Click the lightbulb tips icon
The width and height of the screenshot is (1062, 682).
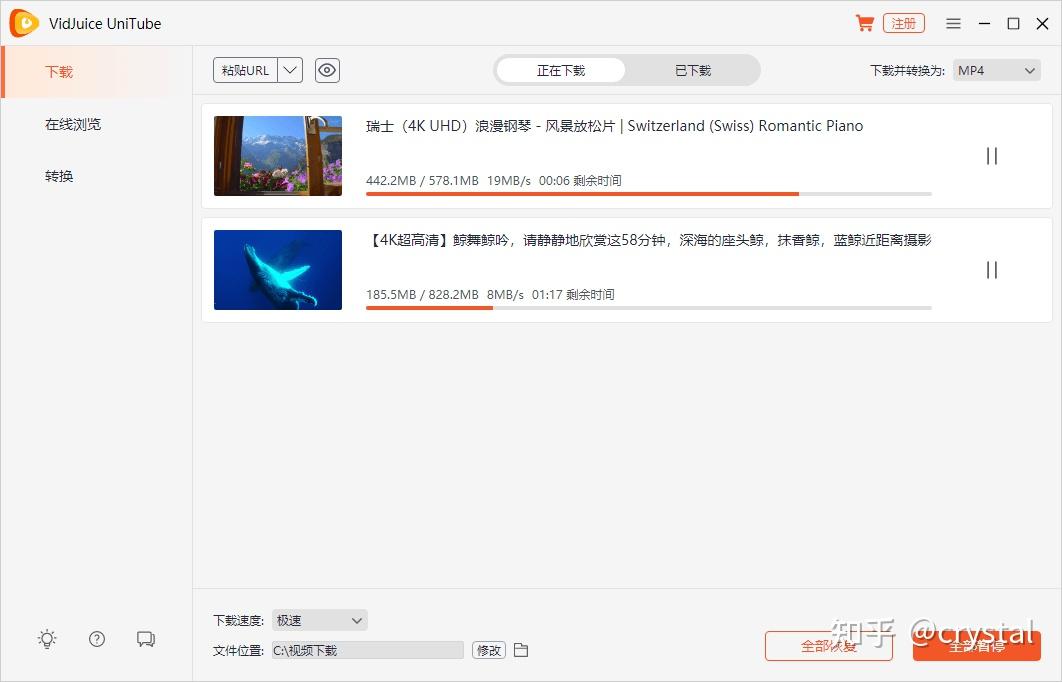click(46, 638)
